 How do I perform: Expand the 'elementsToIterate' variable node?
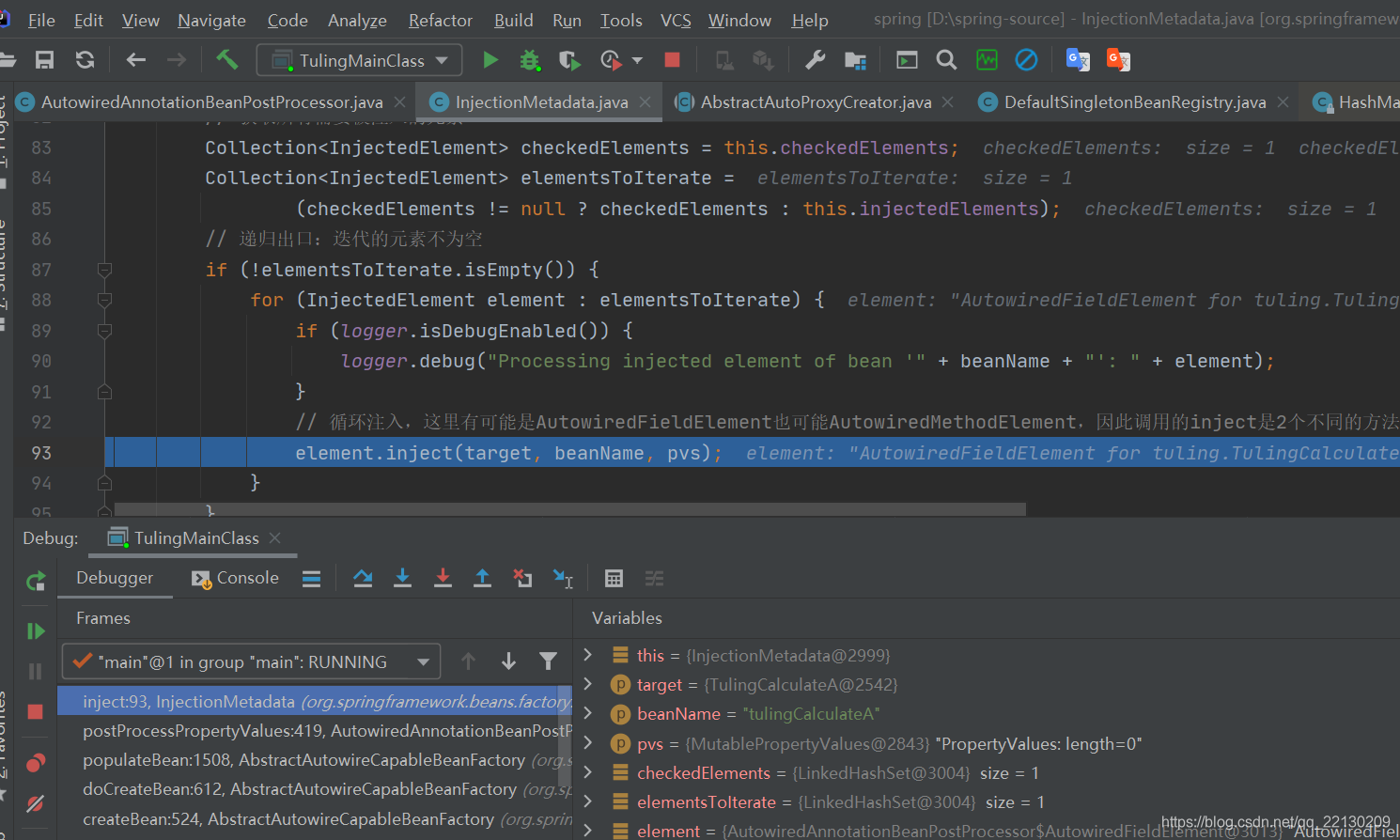click(588, 801)
